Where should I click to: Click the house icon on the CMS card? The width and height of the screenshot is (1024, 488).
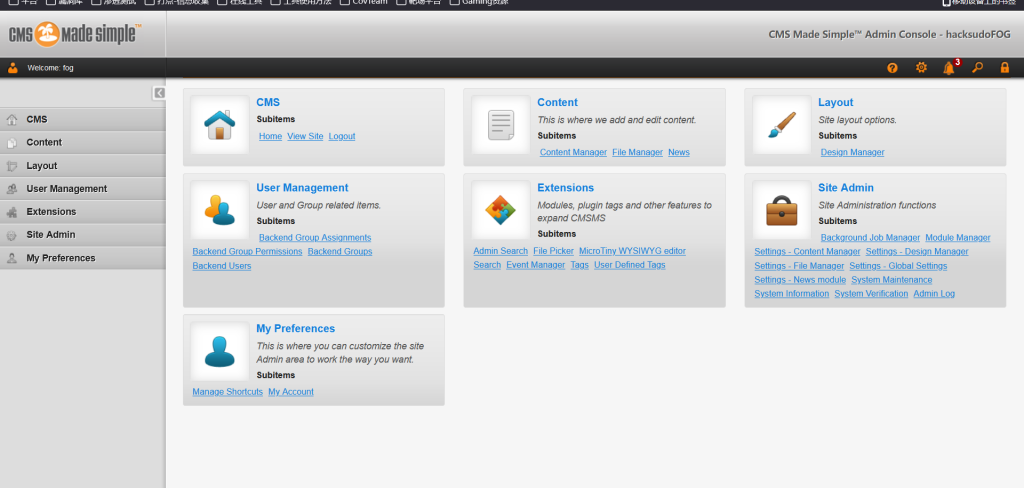[x=219, y=125]
